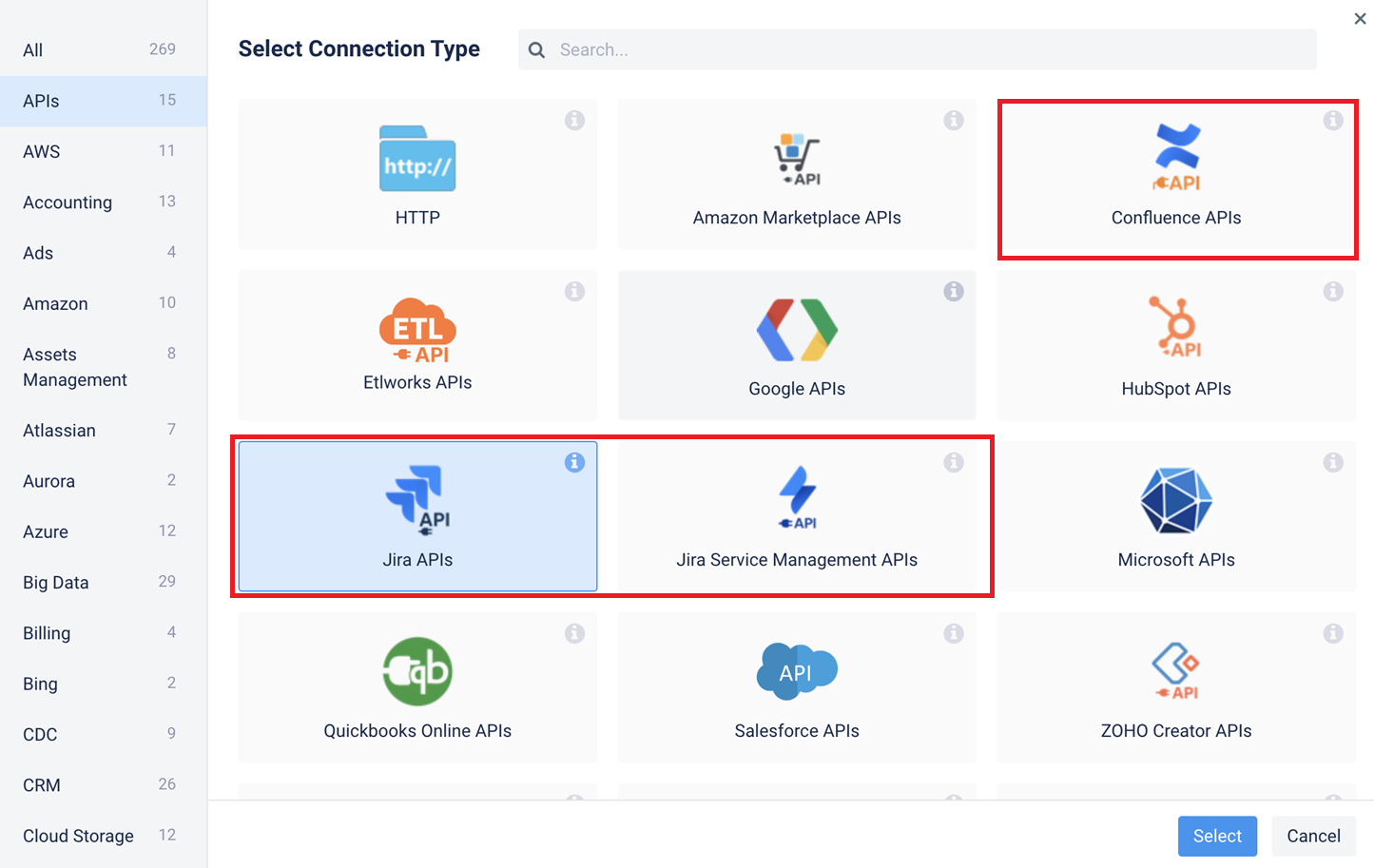Choose the Google APIs logo
1374x868 pixels.
point(797,330)
